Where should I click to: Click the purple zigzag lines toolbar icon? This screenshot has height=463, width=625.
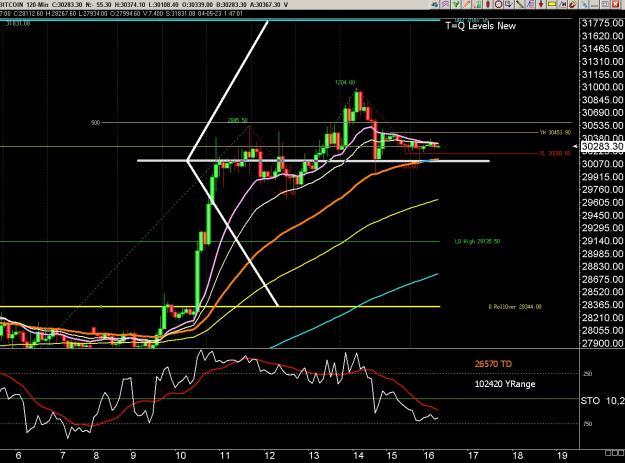pos(445,4)
